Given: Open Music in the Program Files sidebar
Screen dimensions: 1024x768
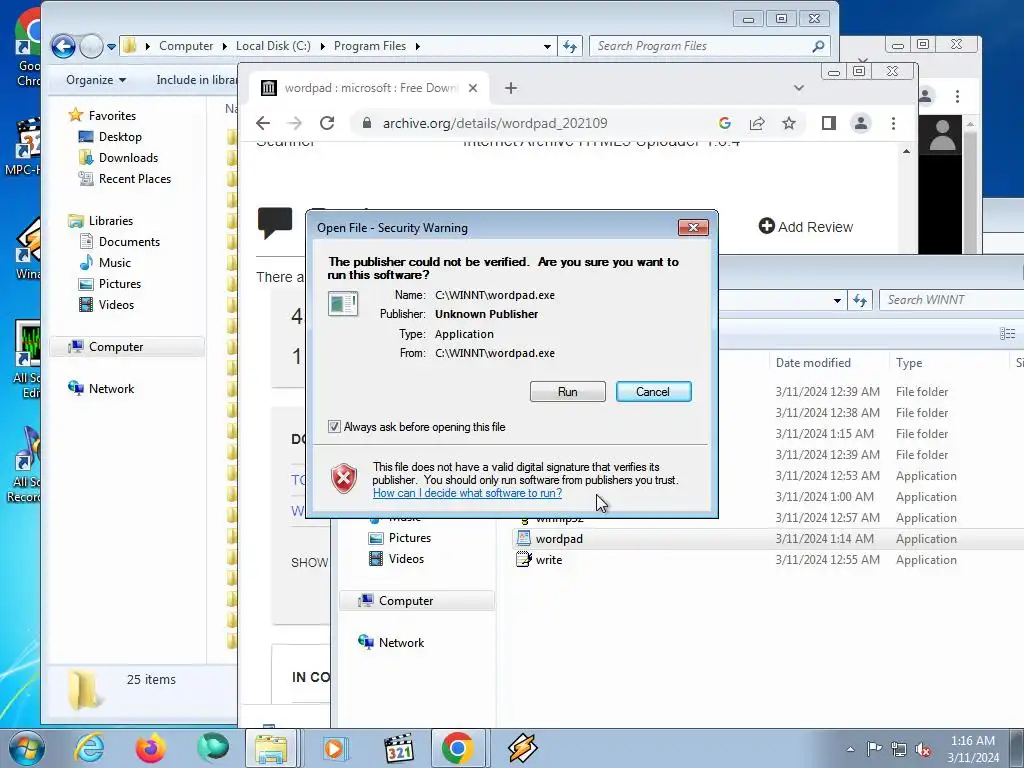Looking at the screenshot, I should pos(114,263).
